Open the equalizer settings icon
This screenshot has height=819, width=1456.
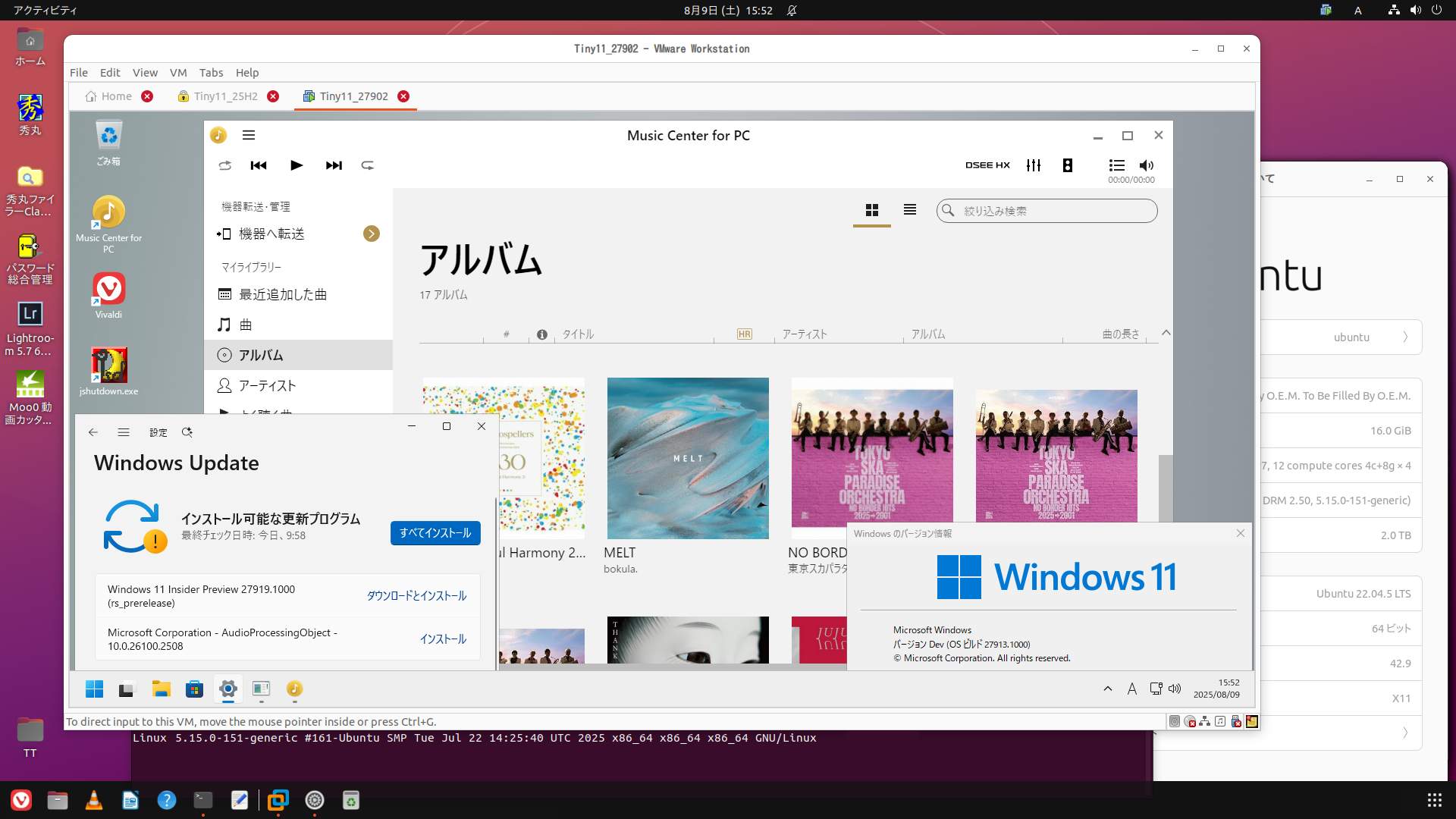[x=1034, y=165]
